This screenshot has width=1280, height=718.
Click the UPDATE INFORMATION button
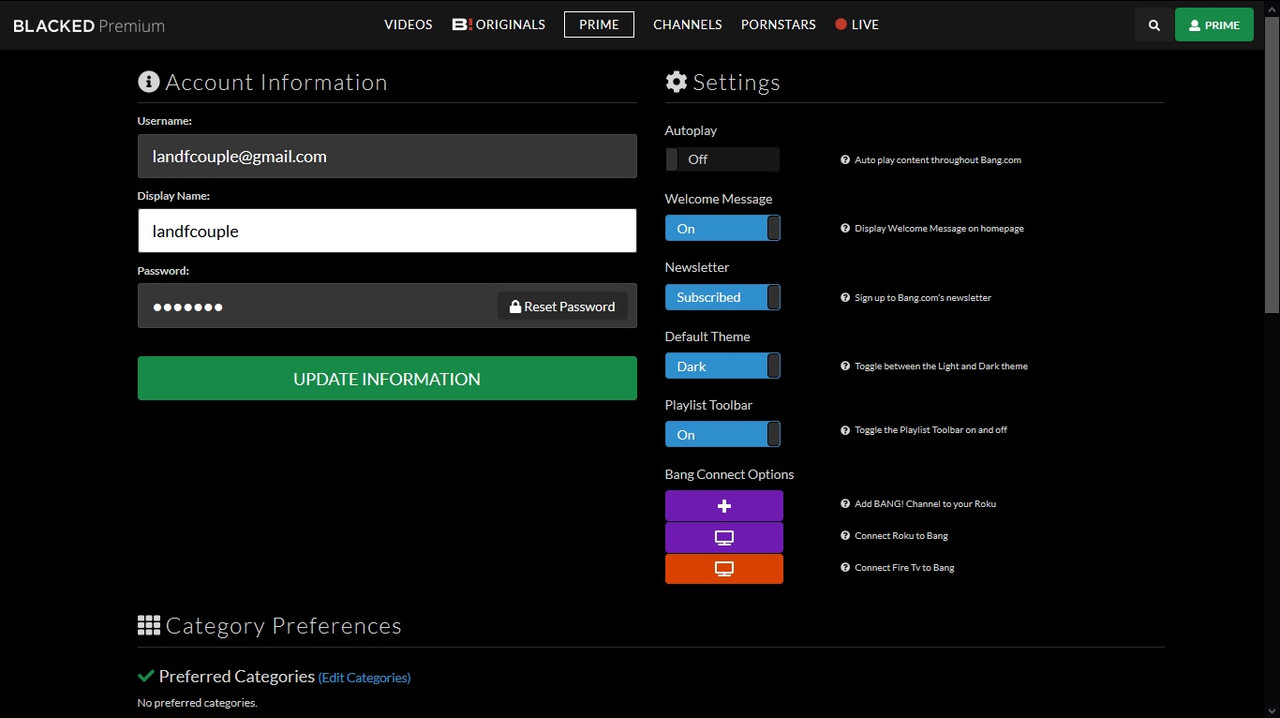[387, 379]
